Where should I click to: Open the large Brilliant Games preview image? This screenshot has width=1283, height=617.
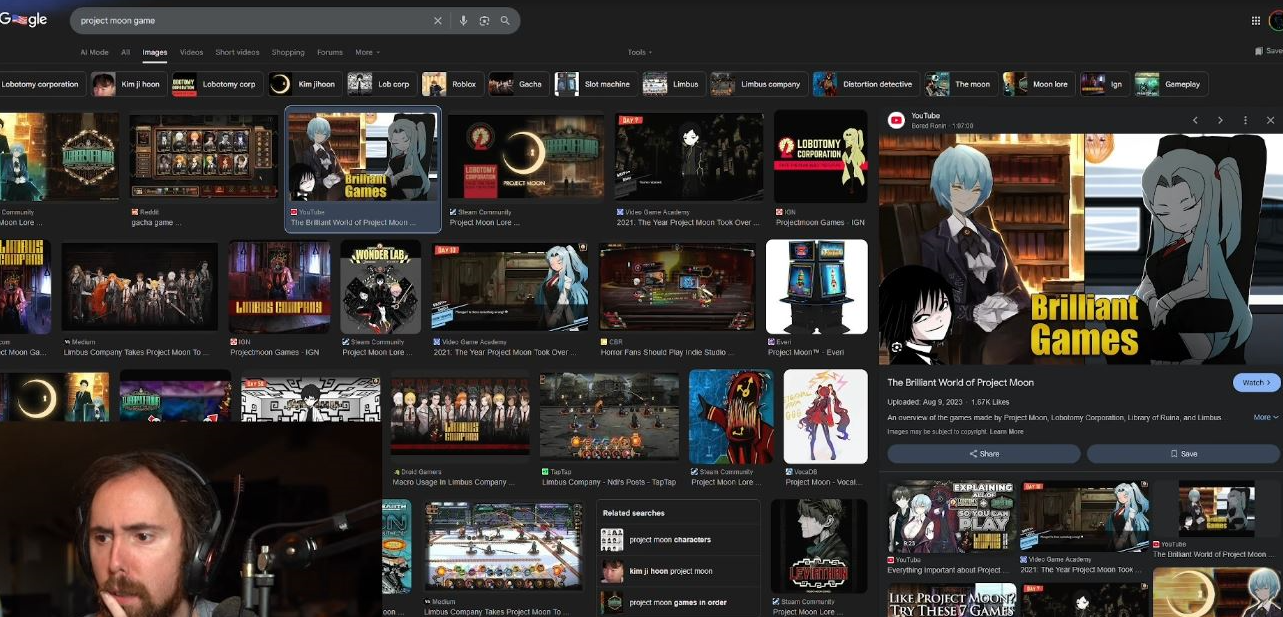(1081, 249)
